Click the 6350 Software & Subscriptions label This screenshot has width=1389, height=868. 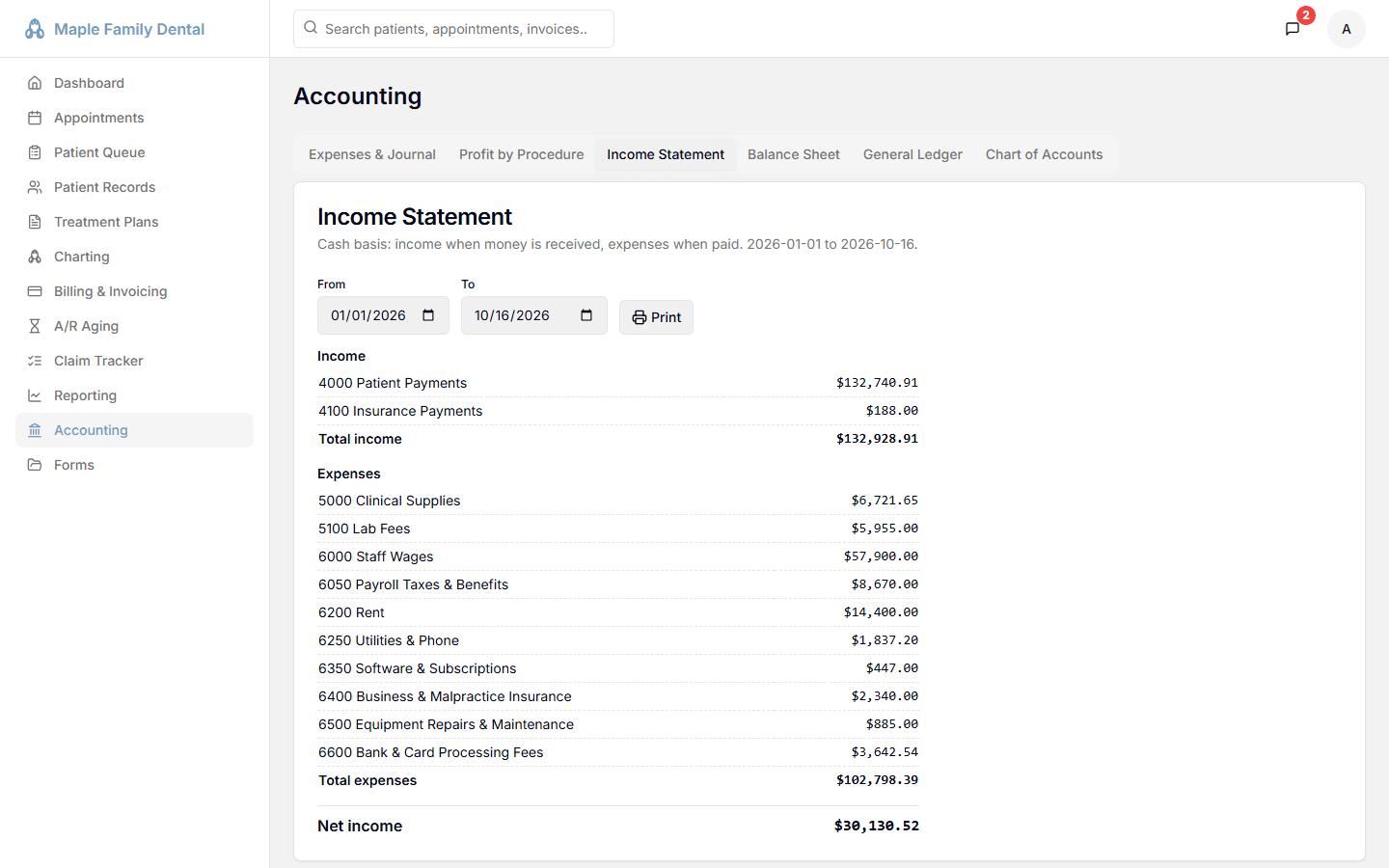418,668
